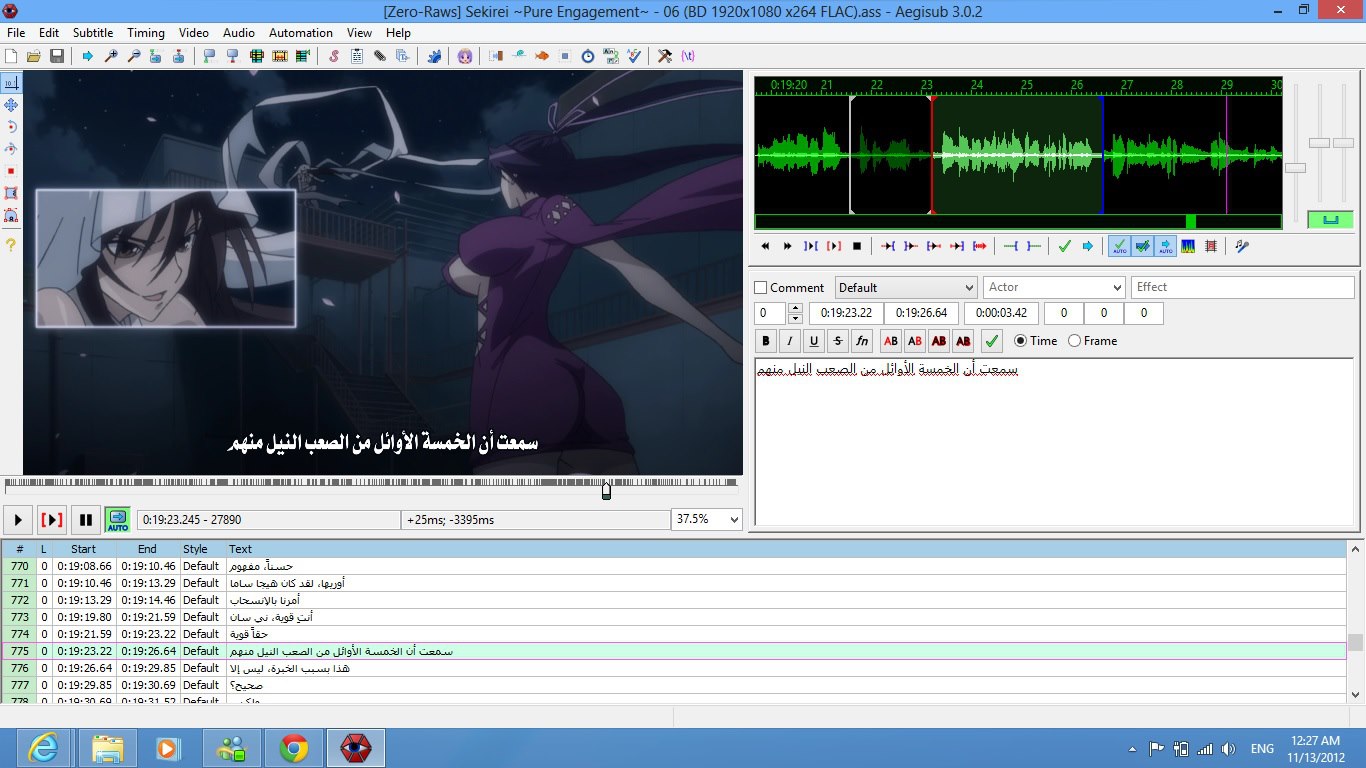Toggle the video auto-scroll AUTO button
Viewport: 1366px width, 768px height.
[x=118, y=520]
